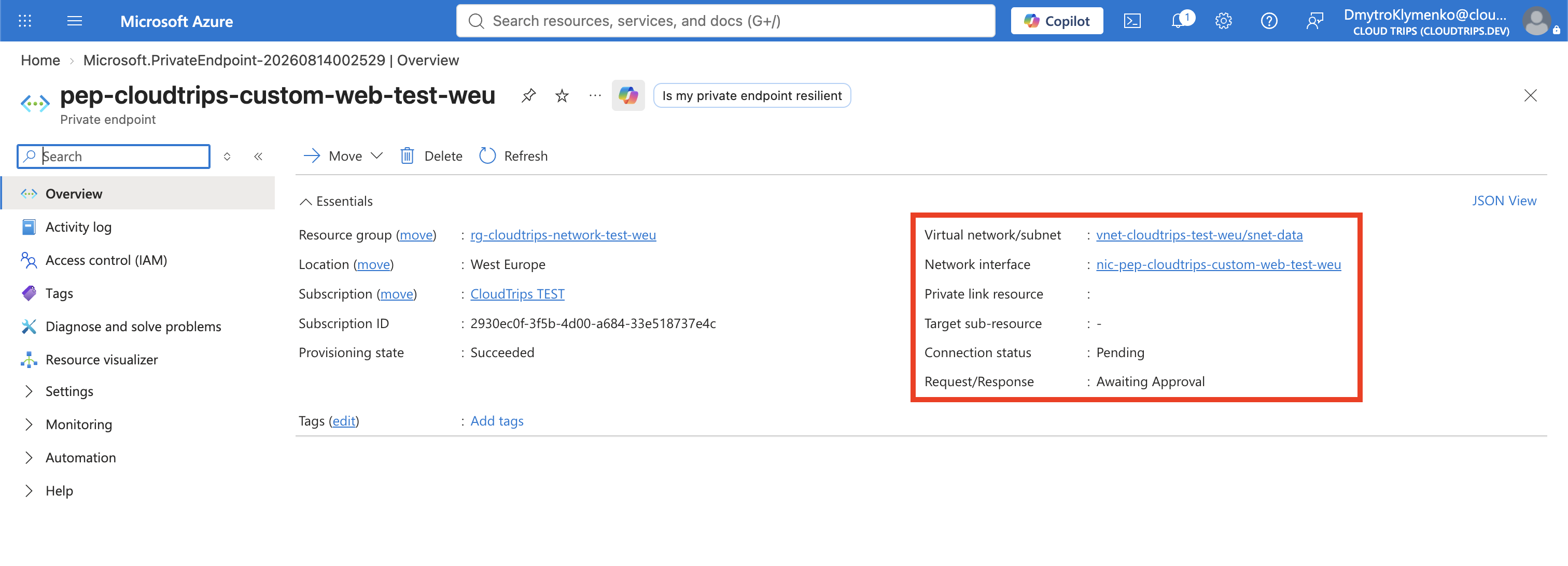This screenshot has width=1568, height=566.
Task: Refresh the overview page
Action: (x=513, y=156)
